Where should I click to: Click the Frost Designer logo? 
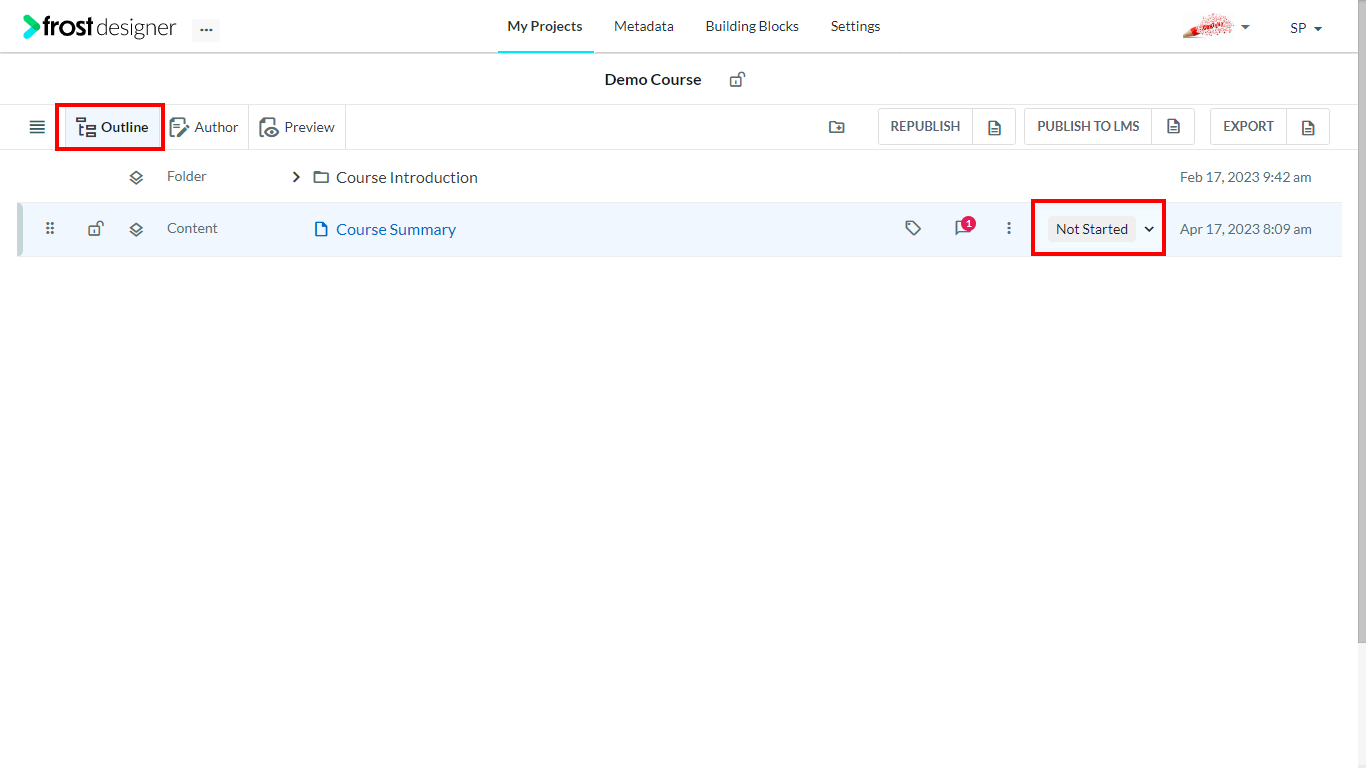point(100,27)
